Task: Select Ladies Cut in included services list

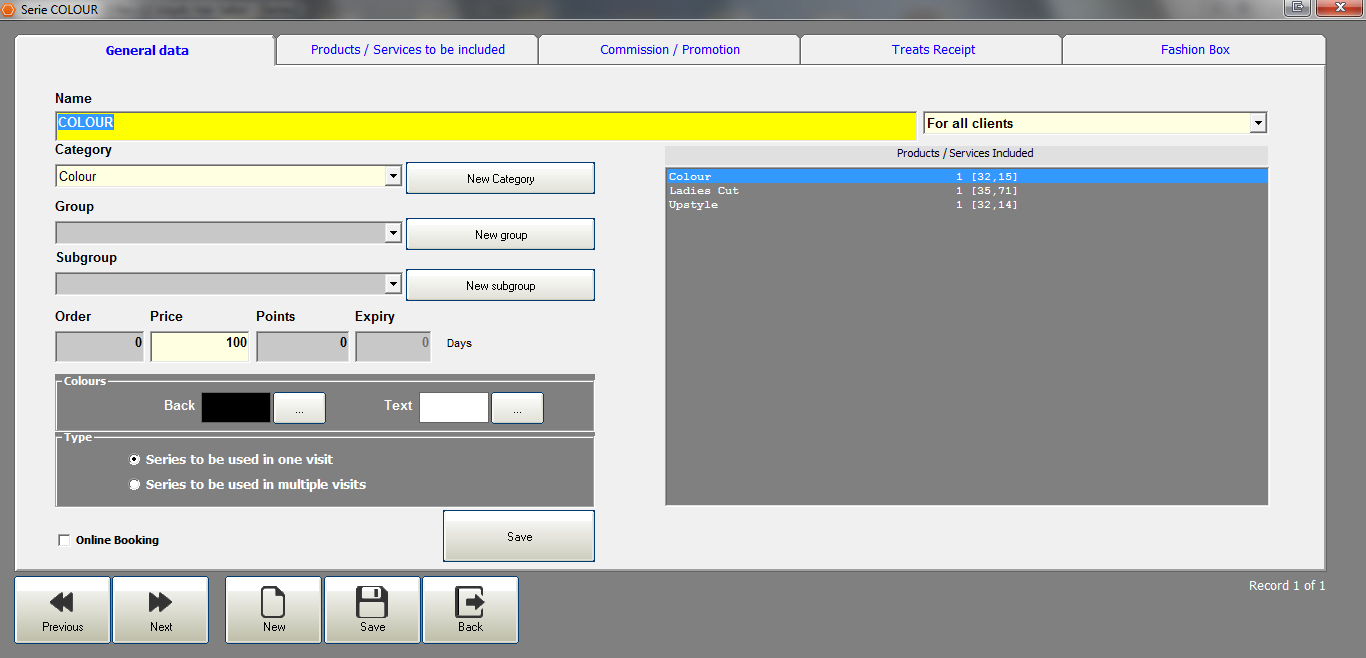Action: (704, 191)
